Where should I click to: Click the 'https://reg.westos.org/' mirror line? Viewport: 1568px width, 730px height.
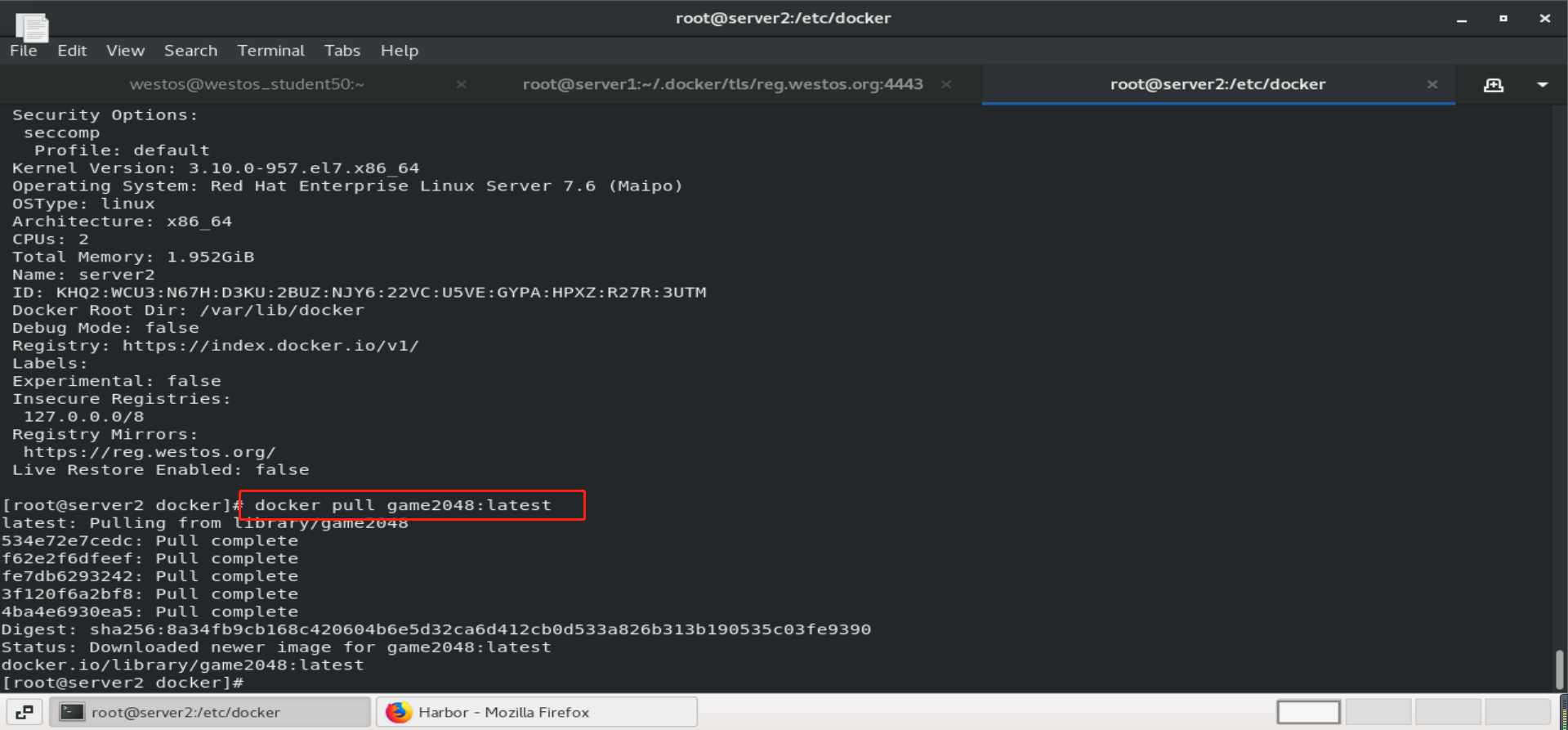(150, 453)
